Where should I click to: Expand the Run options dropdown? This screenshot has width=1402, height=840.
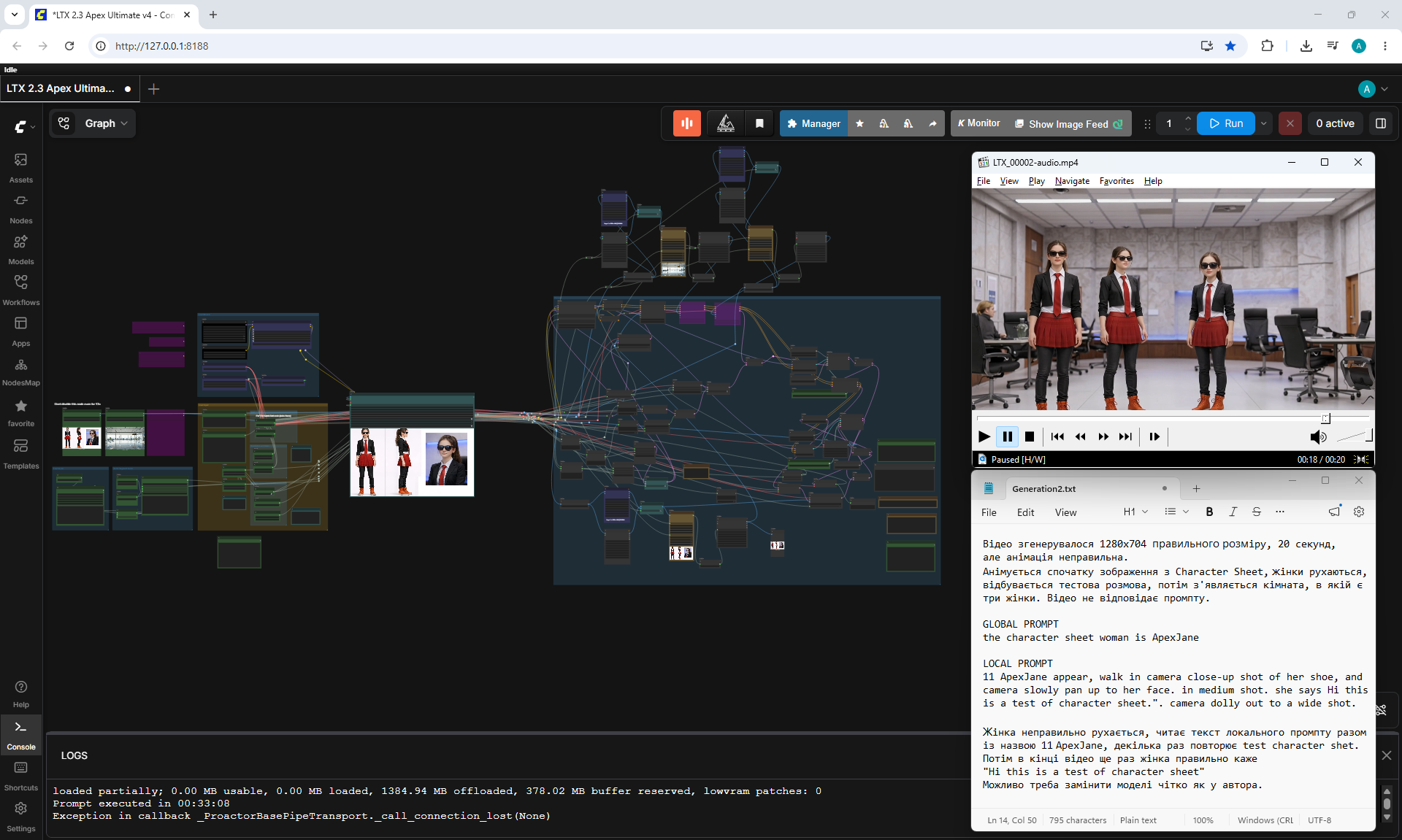[1264, 123]
